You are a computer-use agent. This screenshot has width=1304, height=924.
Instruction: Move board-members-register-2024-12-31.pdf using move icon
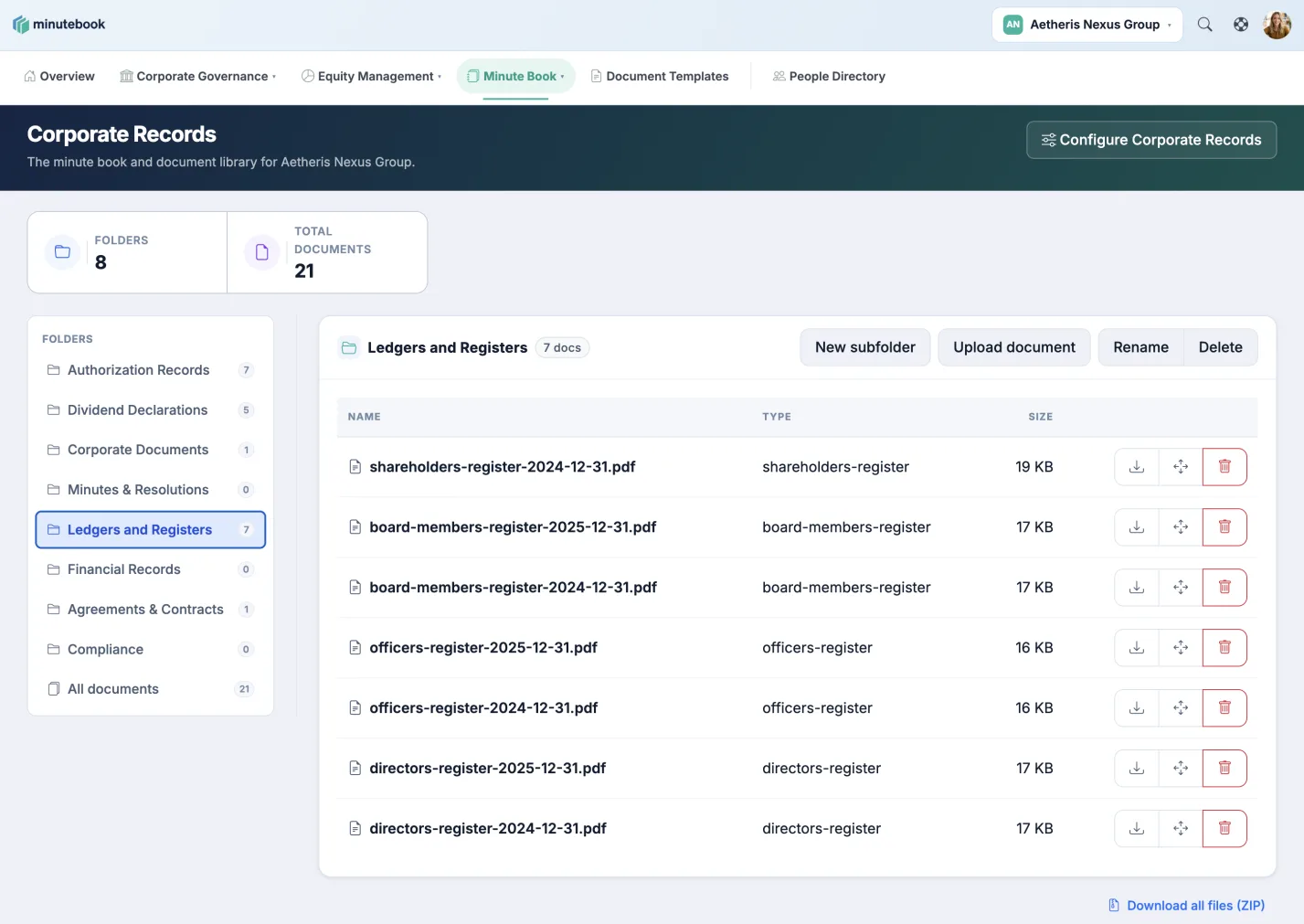click(1181, 588)
